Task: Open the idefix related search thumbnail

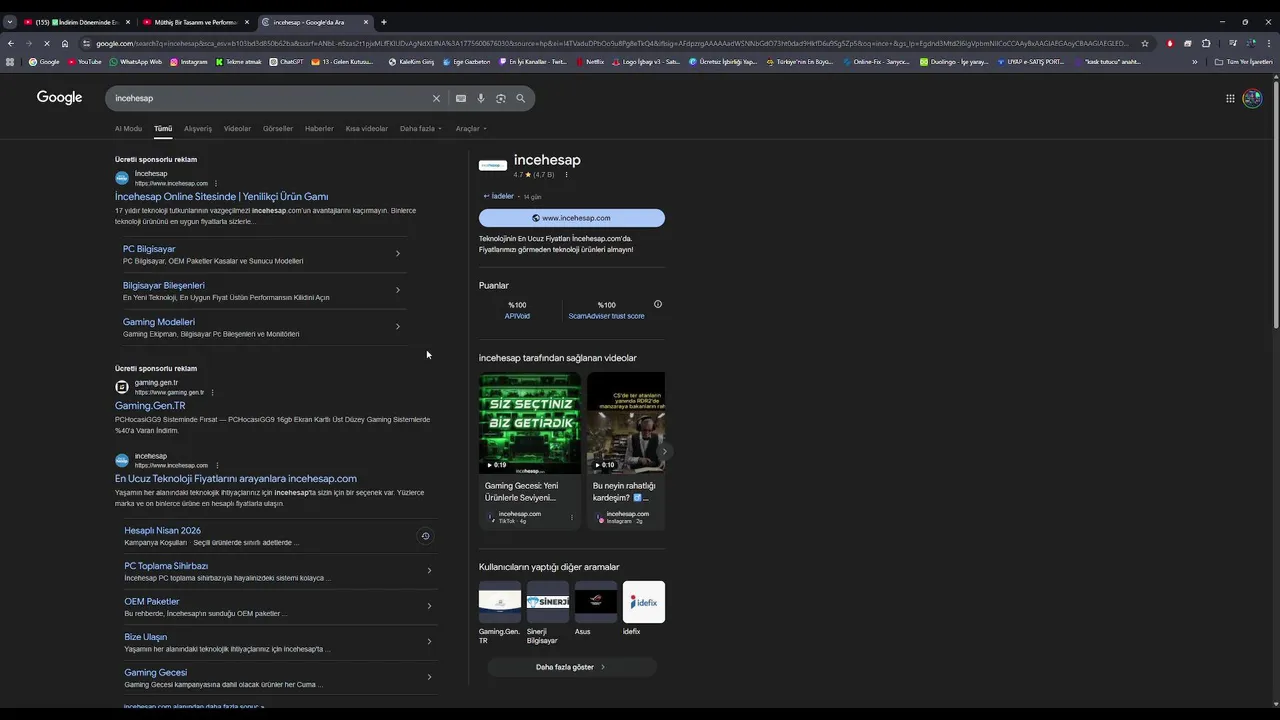Action: pyautogui.click(x=644, y=602)
